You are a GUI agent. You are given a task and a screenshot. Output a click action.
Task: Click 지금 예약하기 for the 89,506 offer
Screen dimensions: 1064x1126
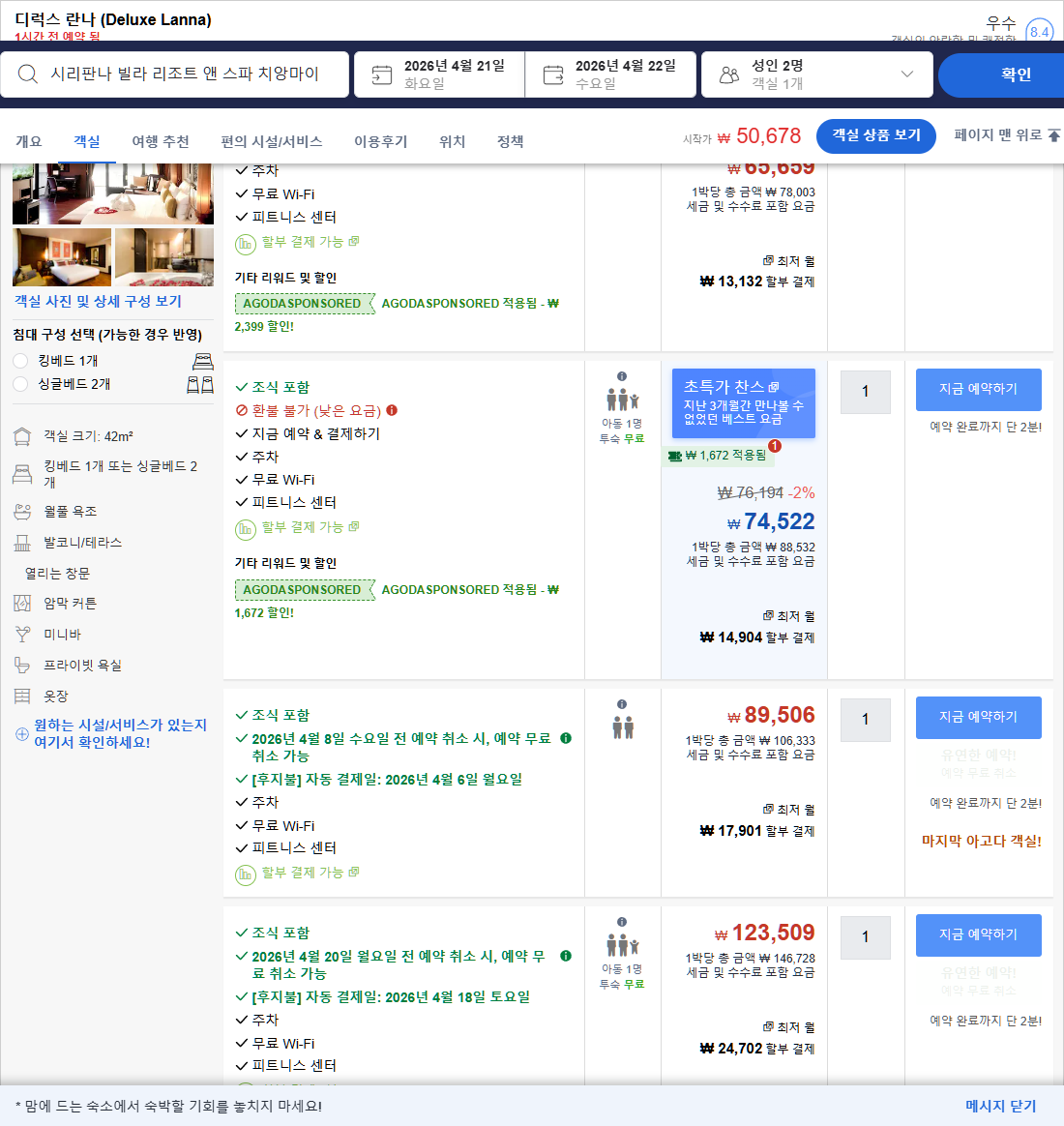(x=979, y=718)
